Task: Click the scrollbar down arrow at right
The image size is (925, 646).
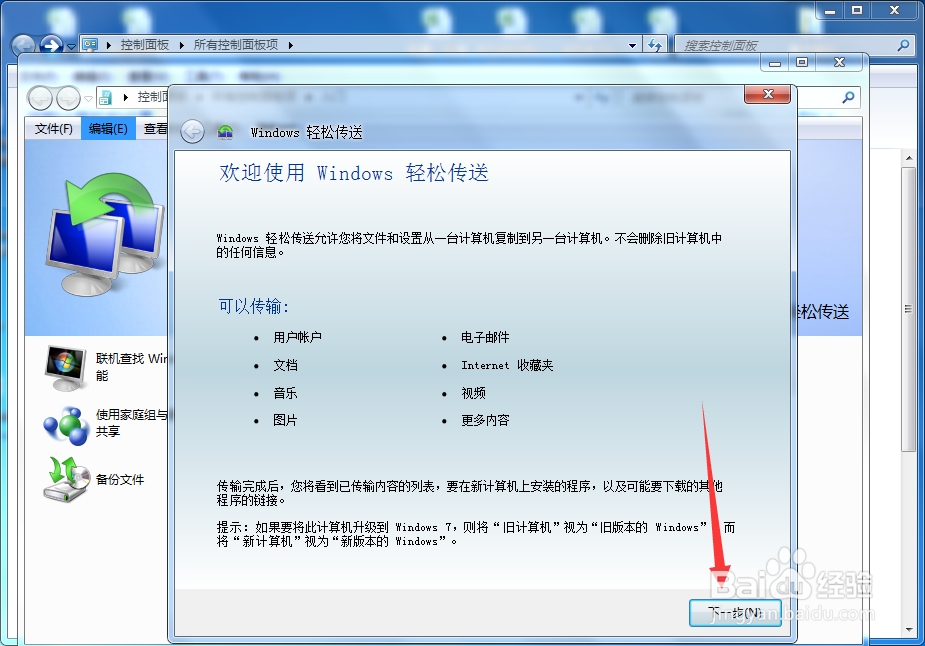Action: click(x=908, y=629)
